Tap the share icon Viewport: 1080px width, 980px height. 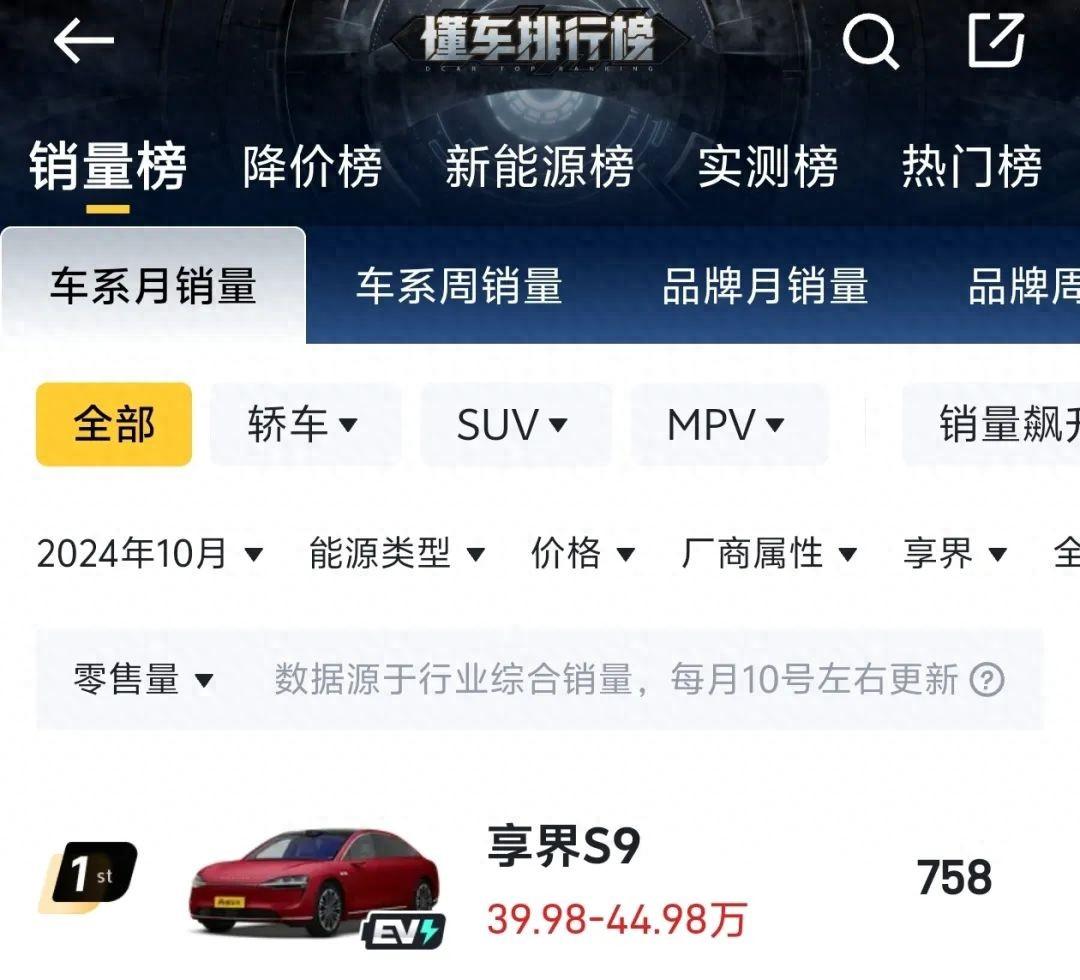(x=996, y=41)
